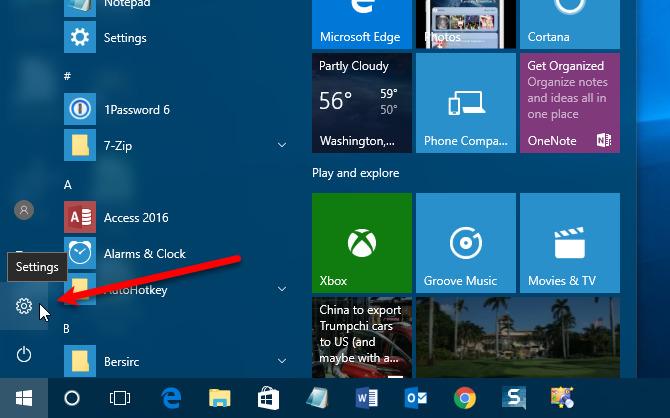Open the China export Trumpchi news tile

point(361,337)
